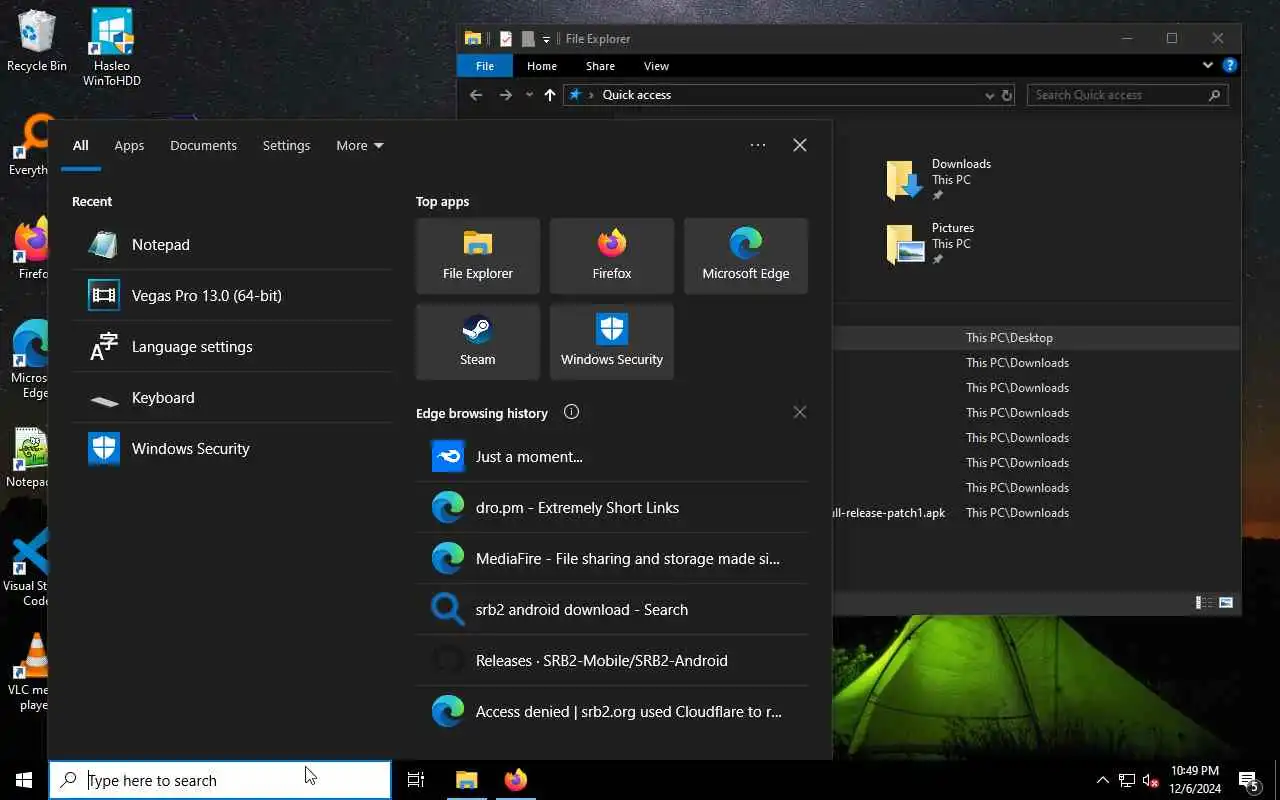Screen dimensions: 1280x800
Task: Open 'dro.pm - Extremely Short Links' history entry
Action: pos(612,507)
